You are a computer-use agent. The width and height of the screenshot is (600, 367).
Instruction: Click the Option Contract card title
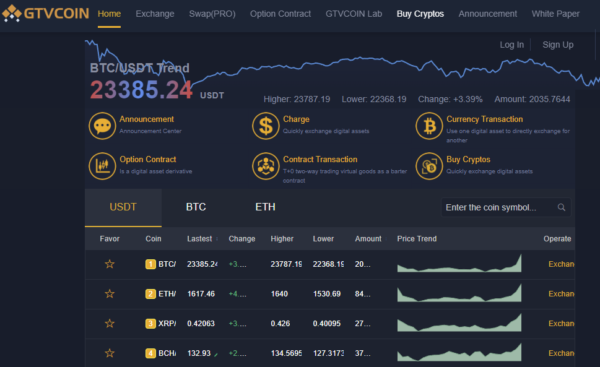click(x=148, y=160)
